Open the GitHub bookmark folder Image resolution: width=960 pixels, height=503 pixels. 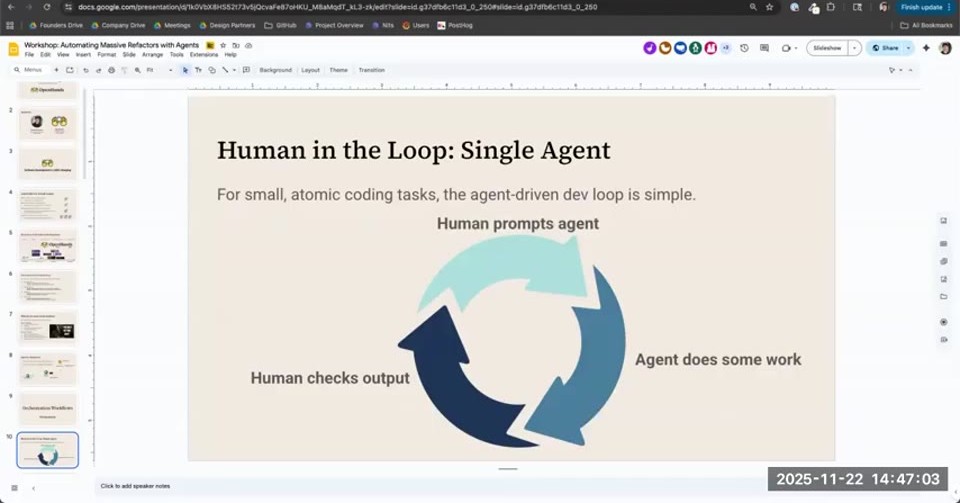[280, 25]
